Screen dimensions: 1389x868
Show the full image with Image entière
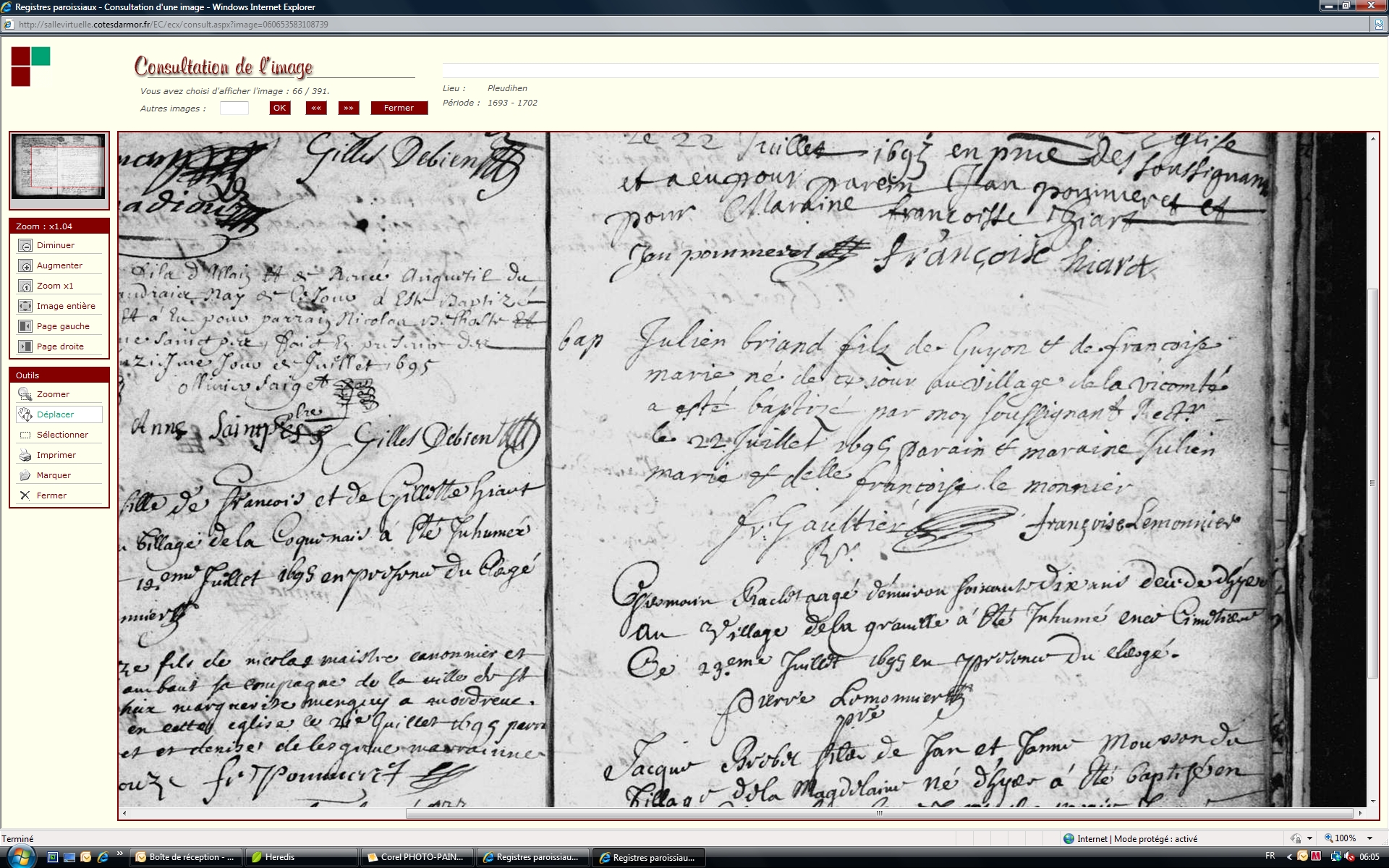(x=25, y=307)
